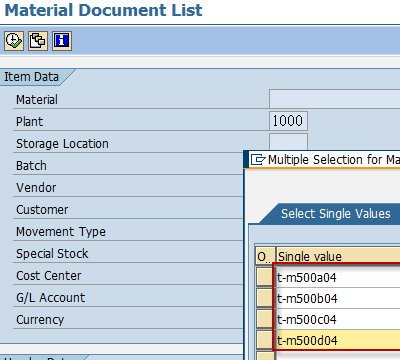Open the Select Single Values tab

[x=335, y=214]
